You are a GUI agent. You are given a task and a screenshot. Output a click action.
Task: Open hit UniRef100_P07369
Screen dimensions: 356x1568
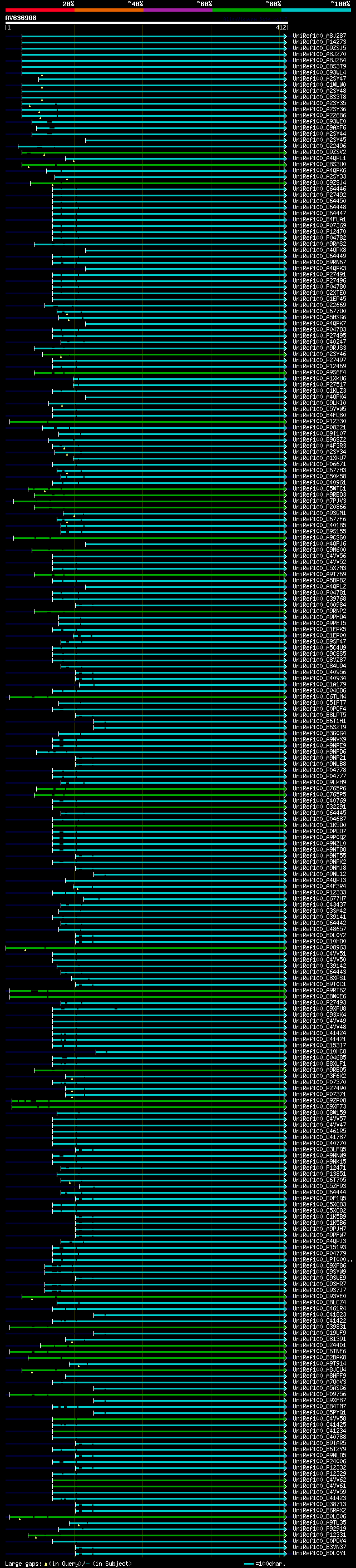point(319,226)
